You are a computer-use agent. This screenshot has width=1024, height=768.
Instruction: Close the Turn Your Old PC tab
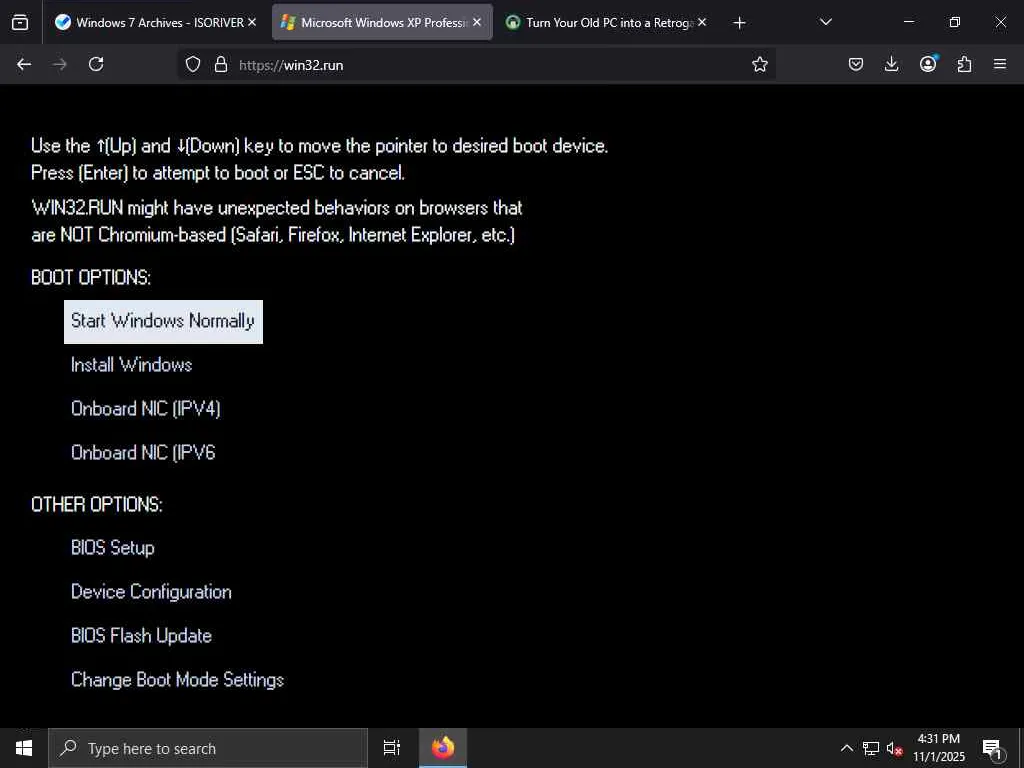(702, 22)
